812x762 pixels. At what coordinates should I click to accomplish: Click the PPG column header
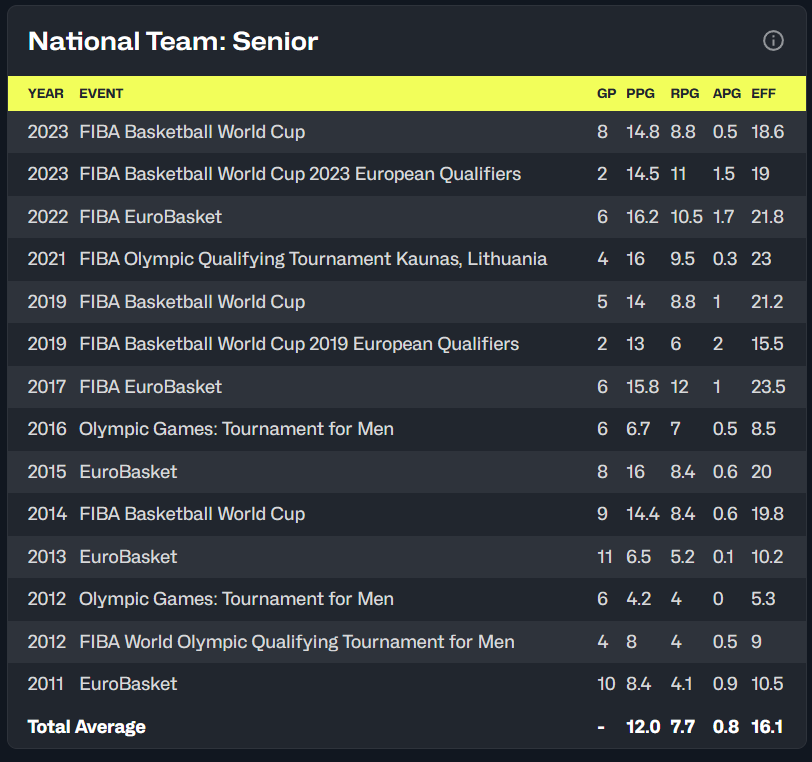(640, 94)
